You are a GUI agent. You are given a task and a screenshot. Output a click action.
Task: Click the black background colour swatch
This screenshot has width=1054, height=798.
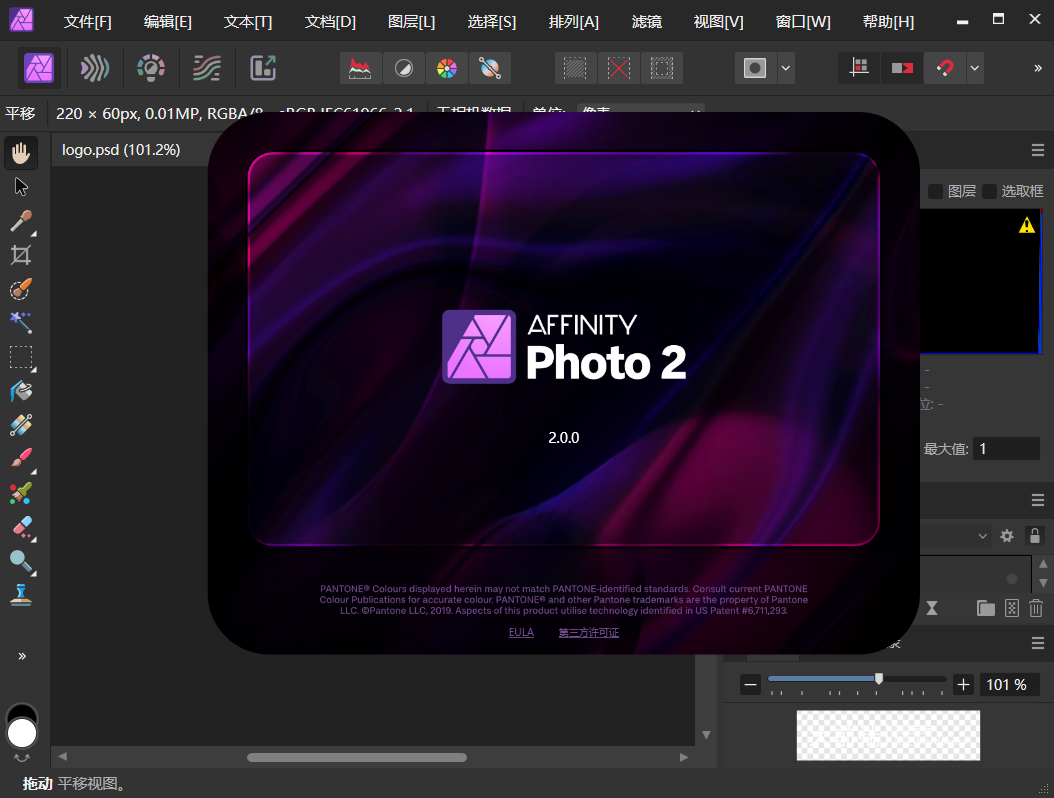pos(22,711)
